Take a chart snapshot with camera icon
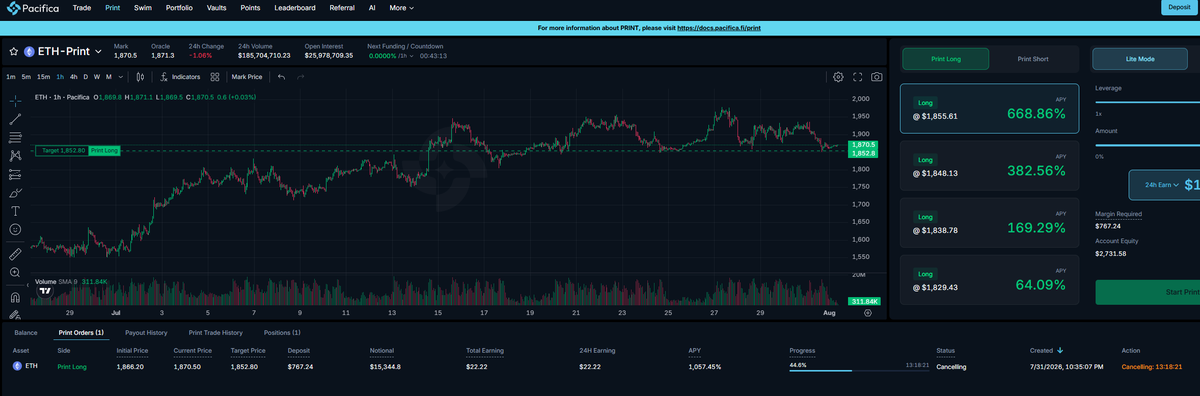The width and height of the screenshot is (1200, 396). pos(876,76)
